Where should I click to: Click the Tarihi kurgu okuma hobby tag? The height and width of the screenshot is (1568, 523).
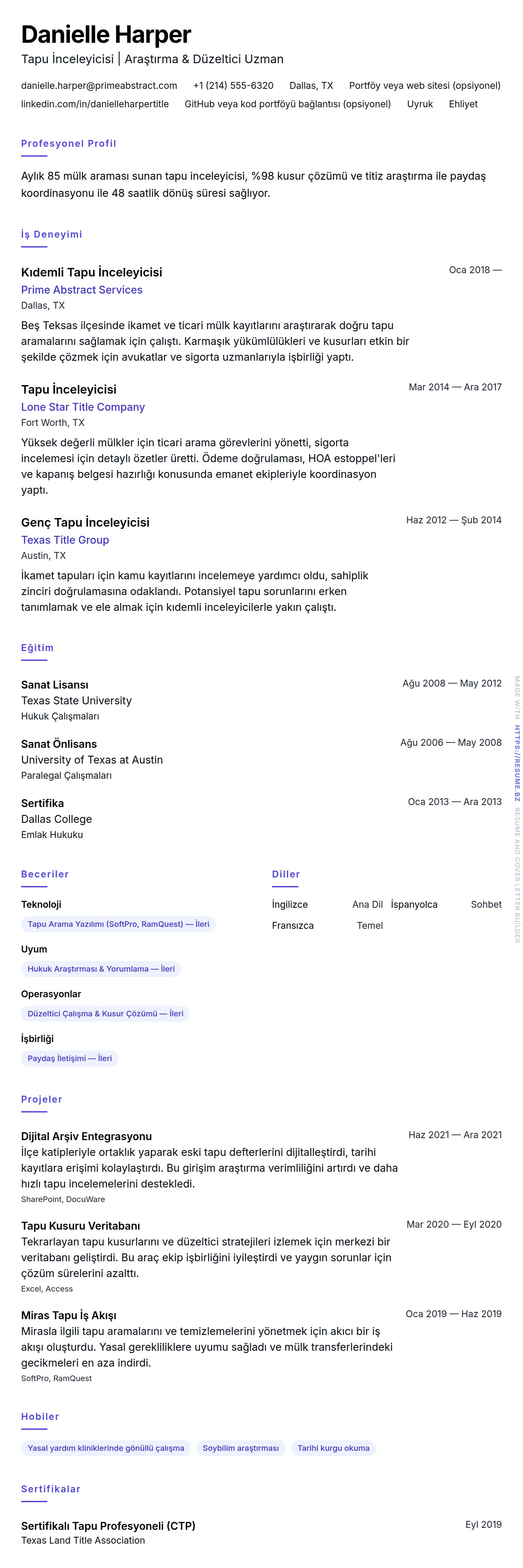coord(333,1448)
